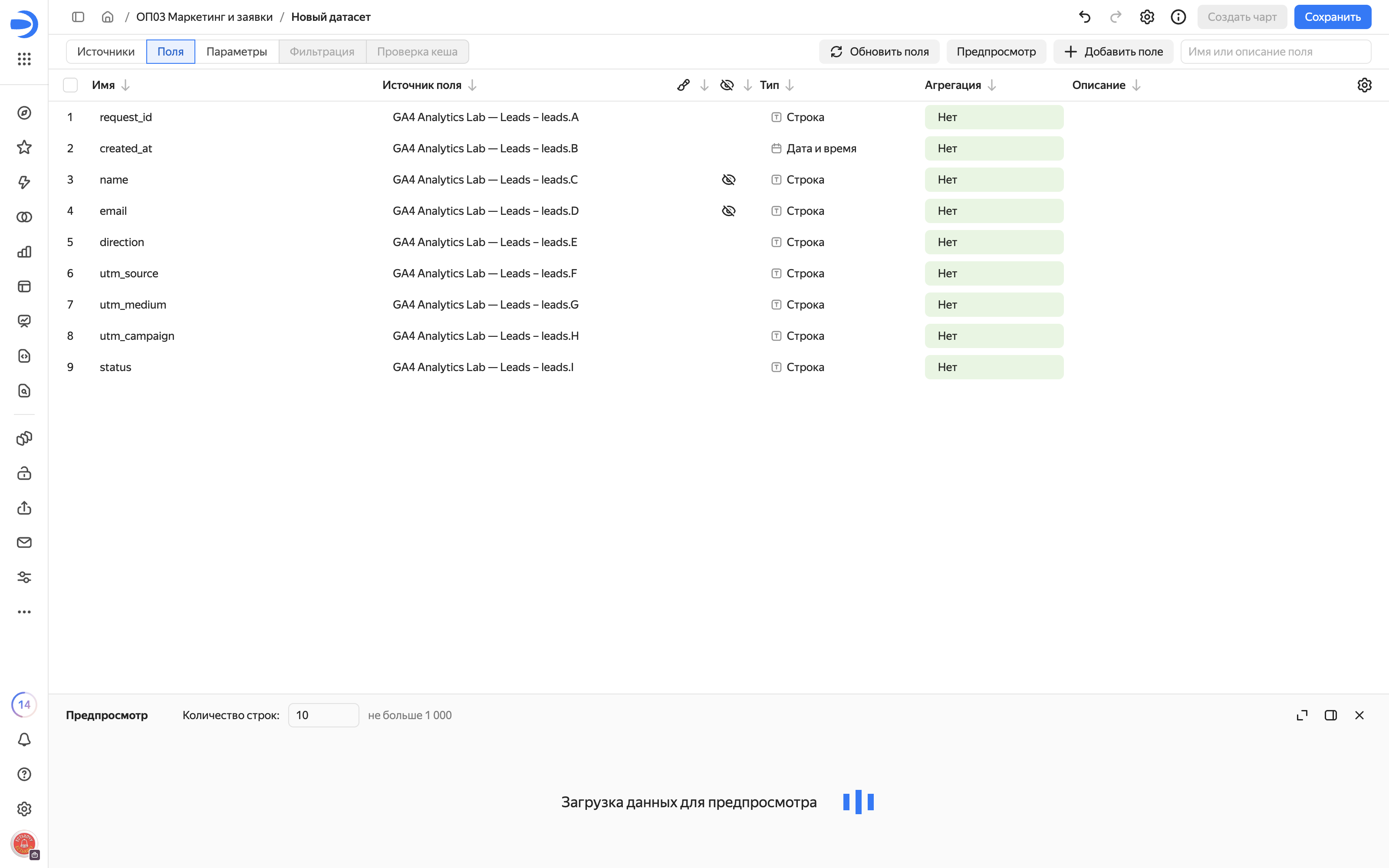This screenshot has height=868, width=1389.
Task: Click the Добавить поле button
Action: [1113, 52]
